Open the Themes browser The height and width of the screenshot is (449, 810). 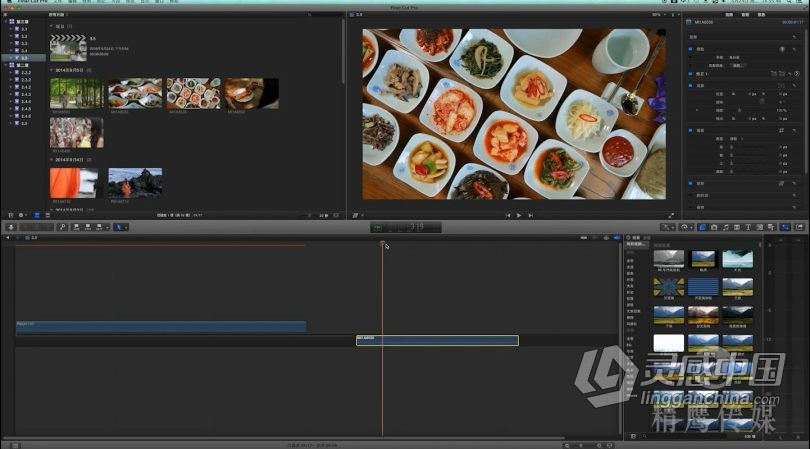tap(771, 227)
